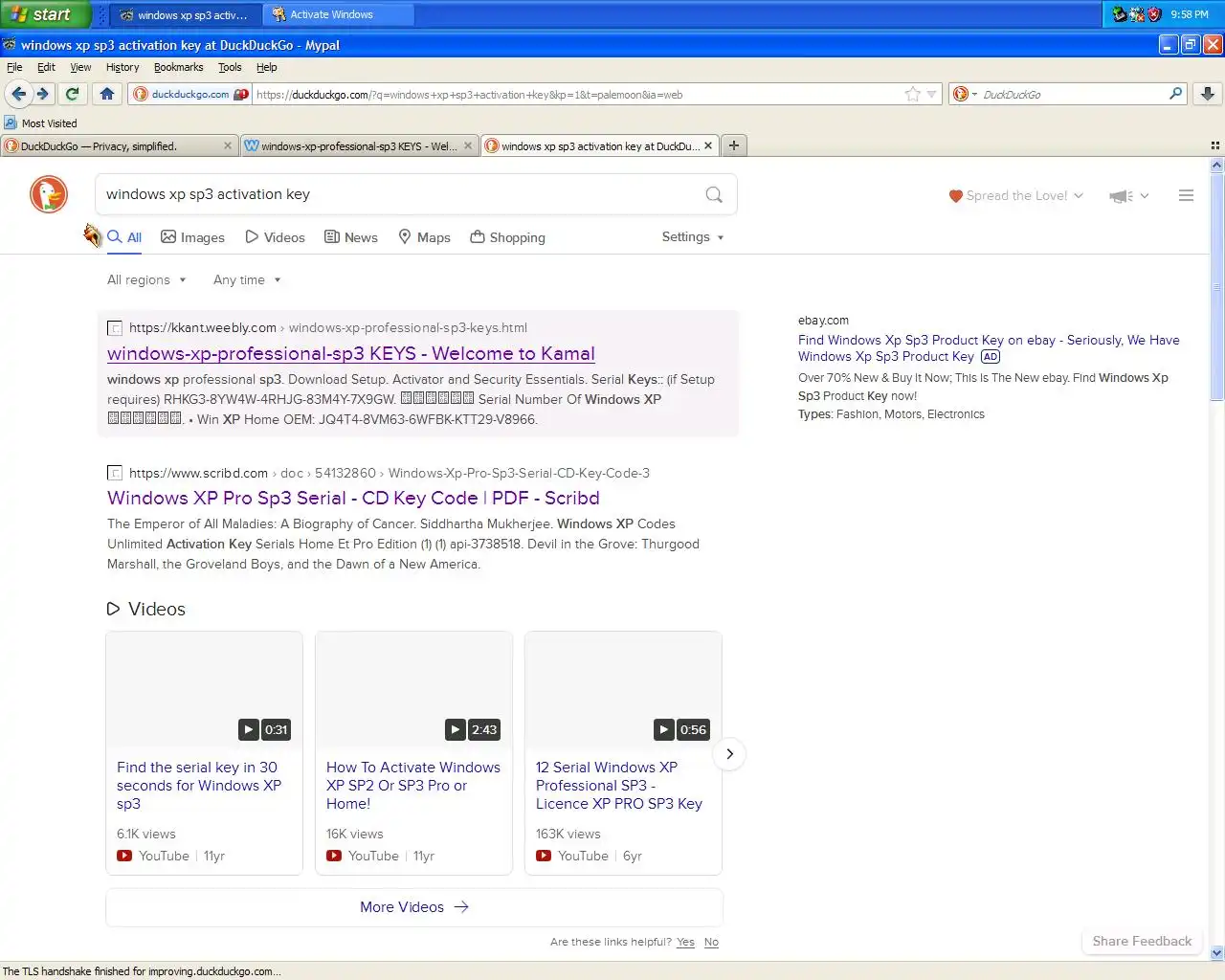The height and width of the screenshot is (980, 1225).
Task: Open the Tools menu
Action: click(230, 67)
